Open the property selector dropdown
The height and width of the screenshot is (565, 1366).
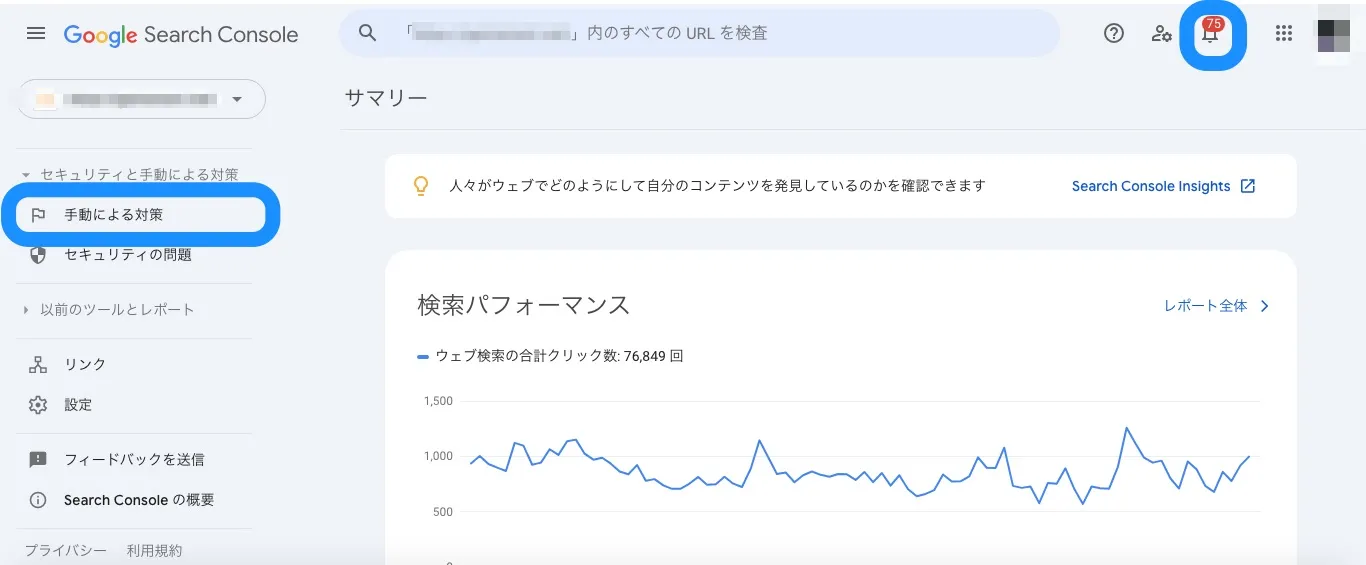pyautogui.click(x=142, y=99)
